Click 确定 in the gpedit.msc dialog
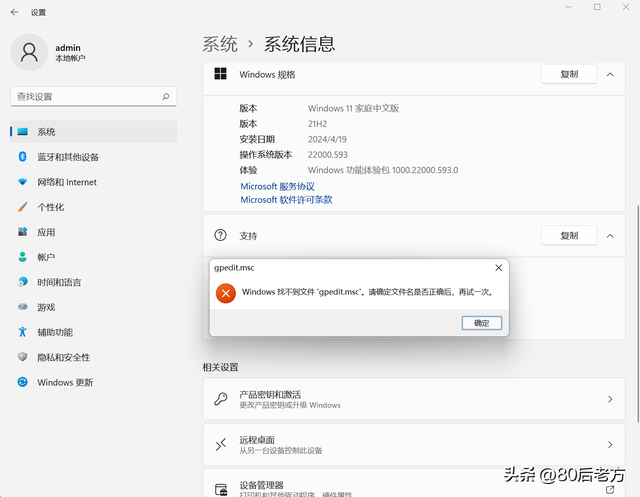Image resolution: width=640 pixels, height=497 pixels. tap(482, 323)
